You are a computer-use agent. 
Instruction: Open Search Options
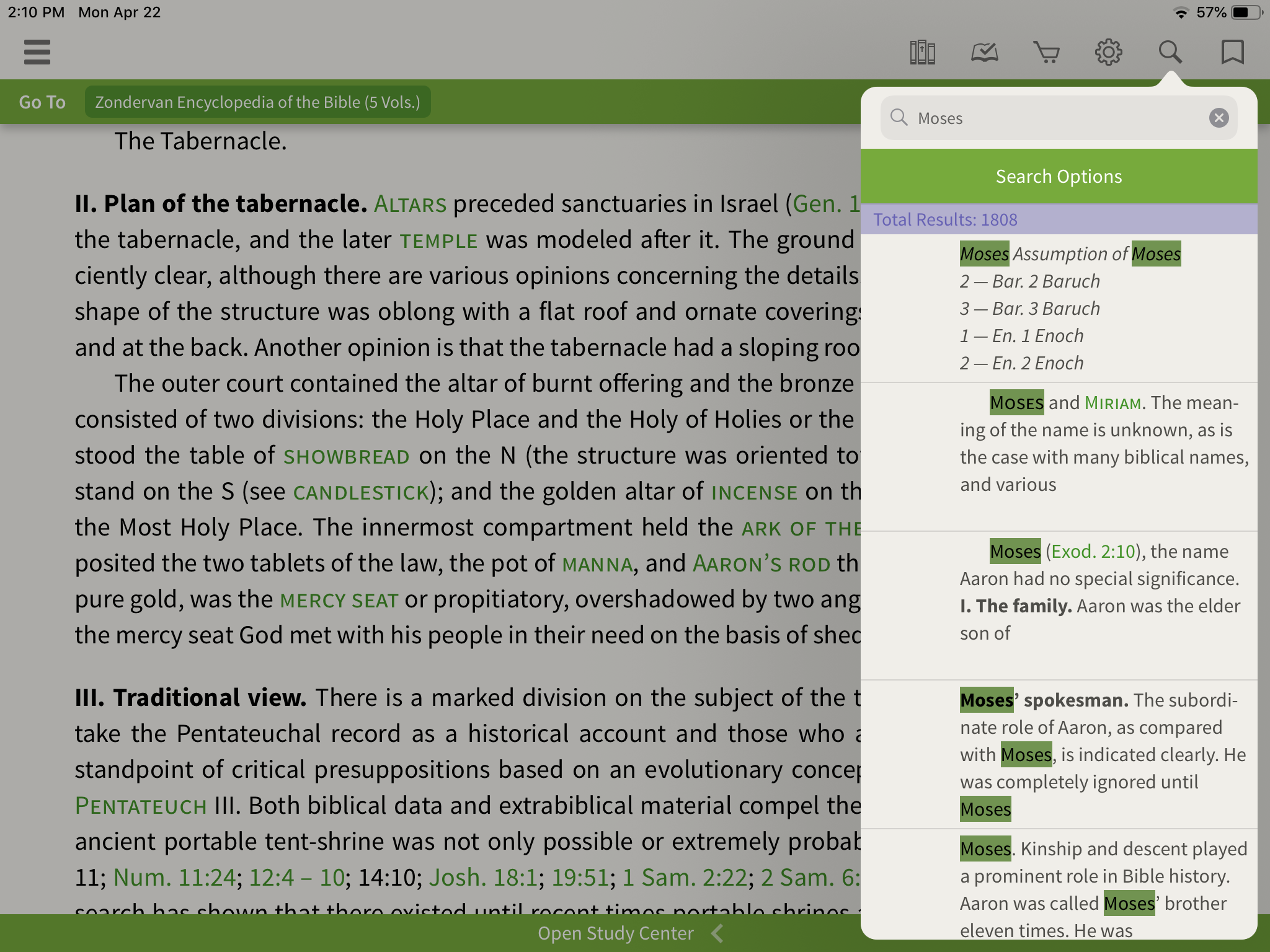click(1059, 177)
